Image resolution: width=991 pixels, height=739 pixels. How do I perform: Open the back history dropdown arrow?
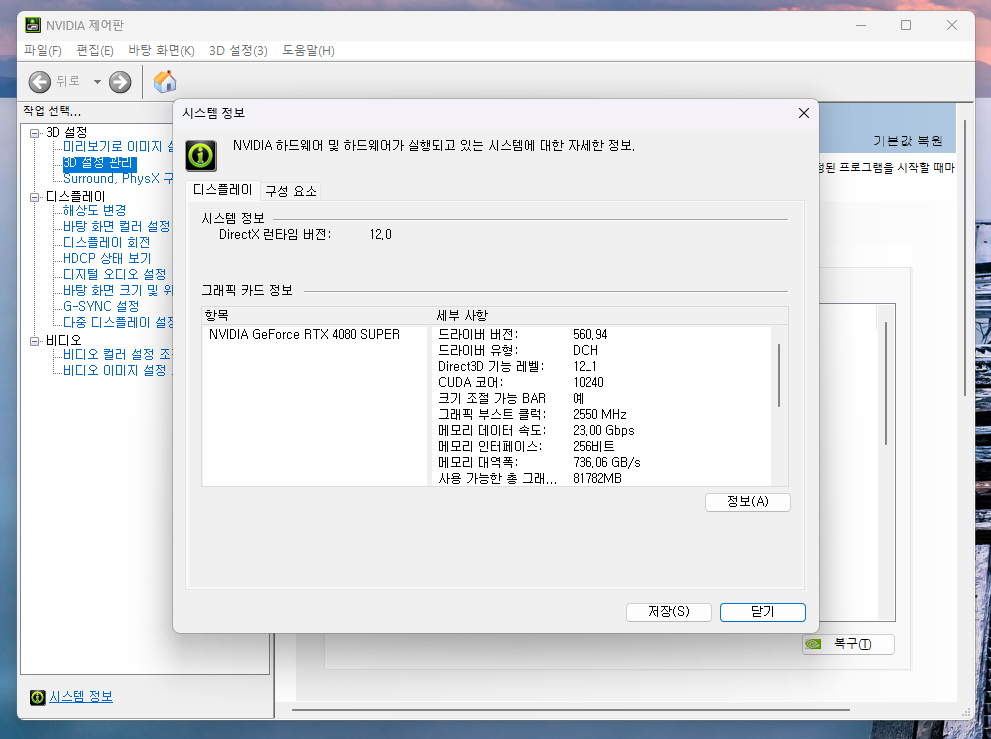coord(97,82)
